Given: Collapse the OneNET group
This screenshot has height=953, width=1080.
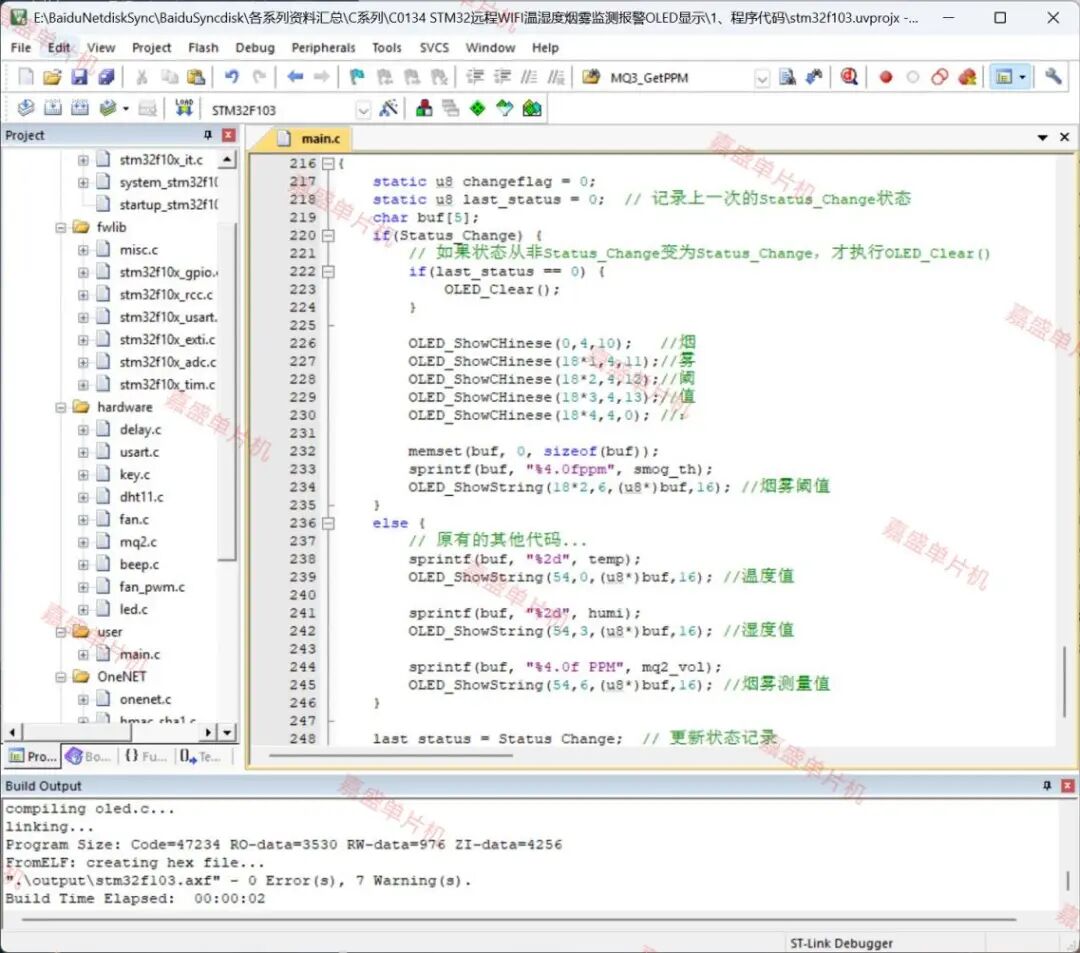Looking at the screenshot, I should tap(61, 677).
